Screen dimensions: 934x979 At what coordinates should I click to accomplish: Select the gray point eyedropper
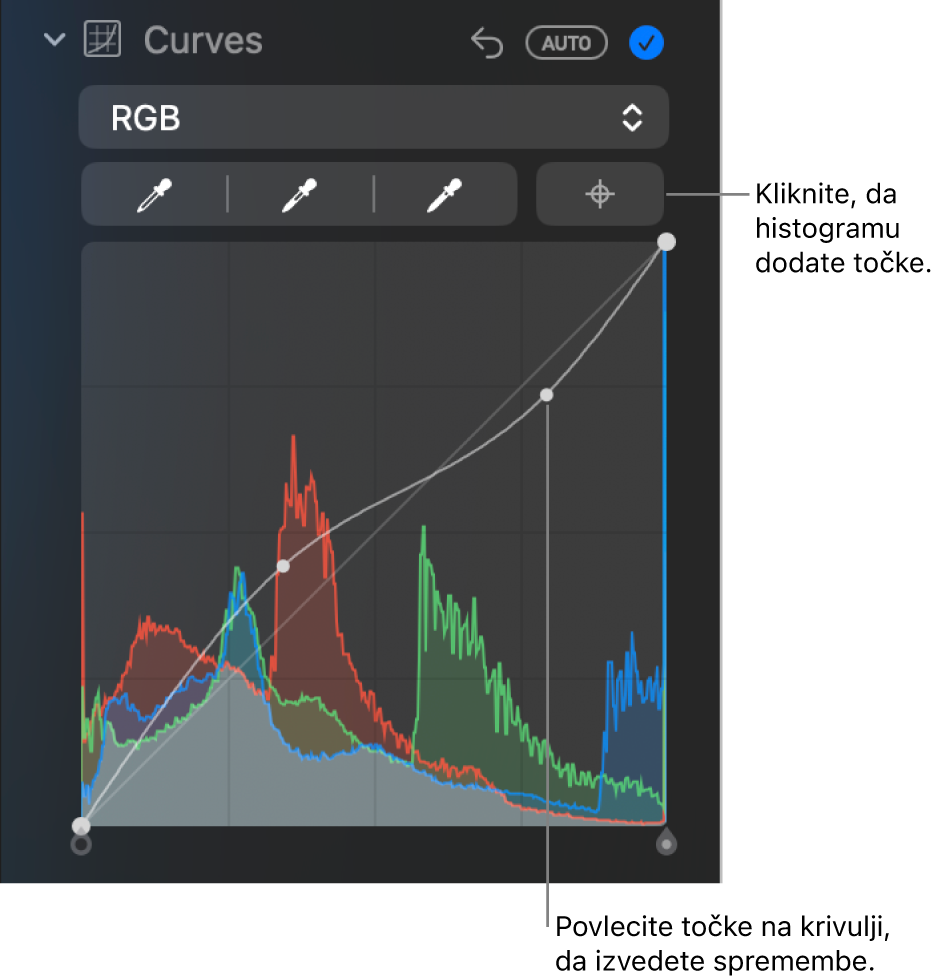click(x=300, y=195)
